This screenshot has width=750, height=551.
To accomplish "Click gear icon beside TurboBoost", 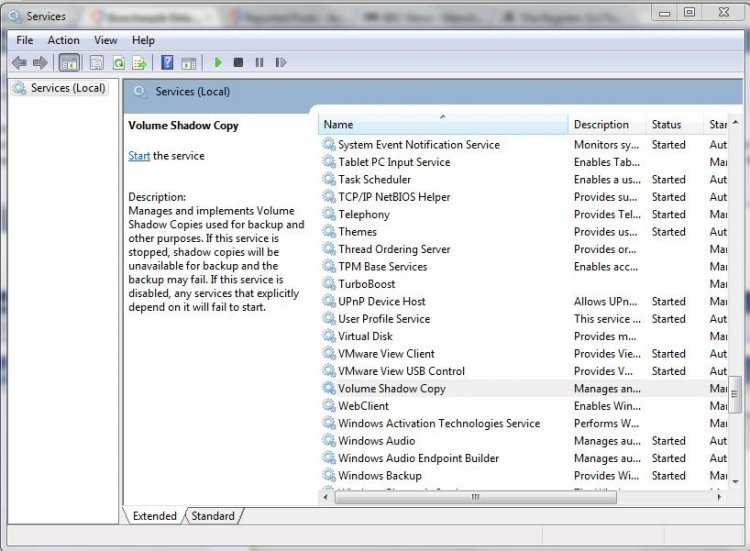I will click(329, 284).
